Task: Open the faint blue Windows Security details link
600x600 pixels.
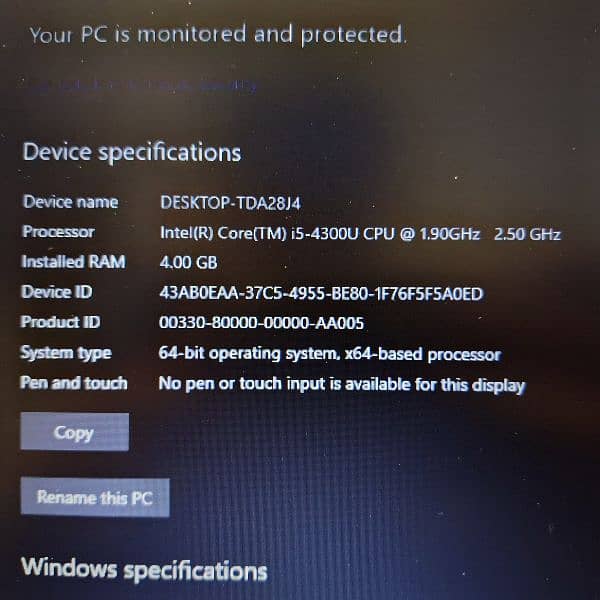Action: click(143, 85)
